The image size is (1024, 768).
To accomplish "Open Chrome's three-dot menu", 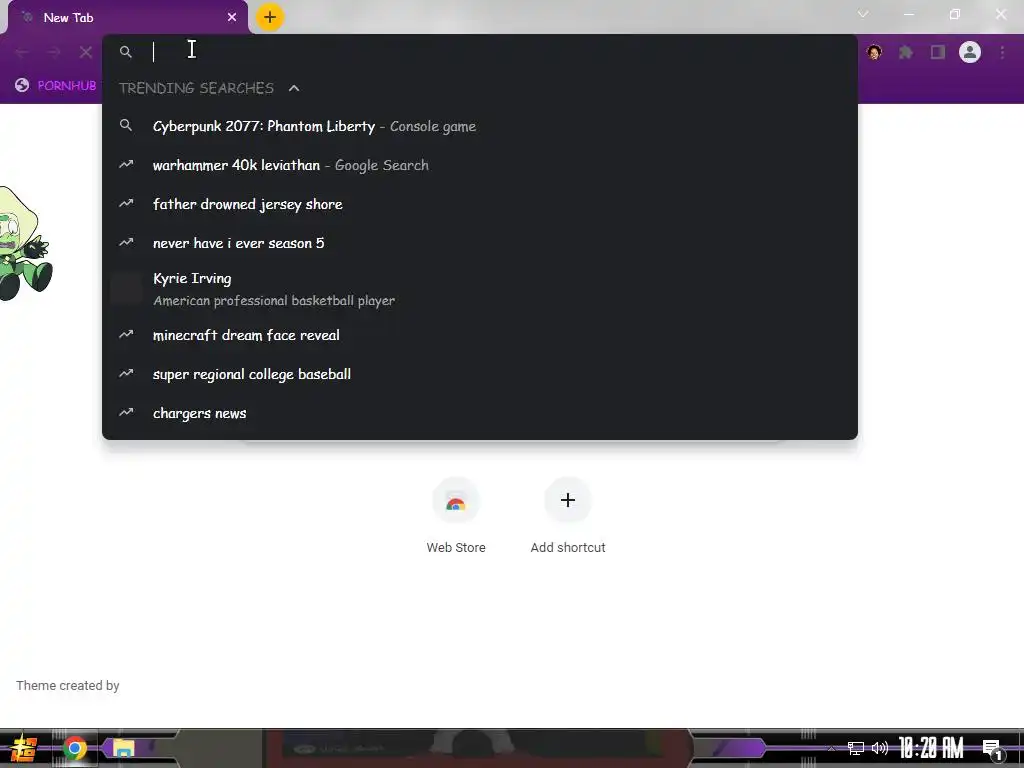I will (x=1002, y=52).
